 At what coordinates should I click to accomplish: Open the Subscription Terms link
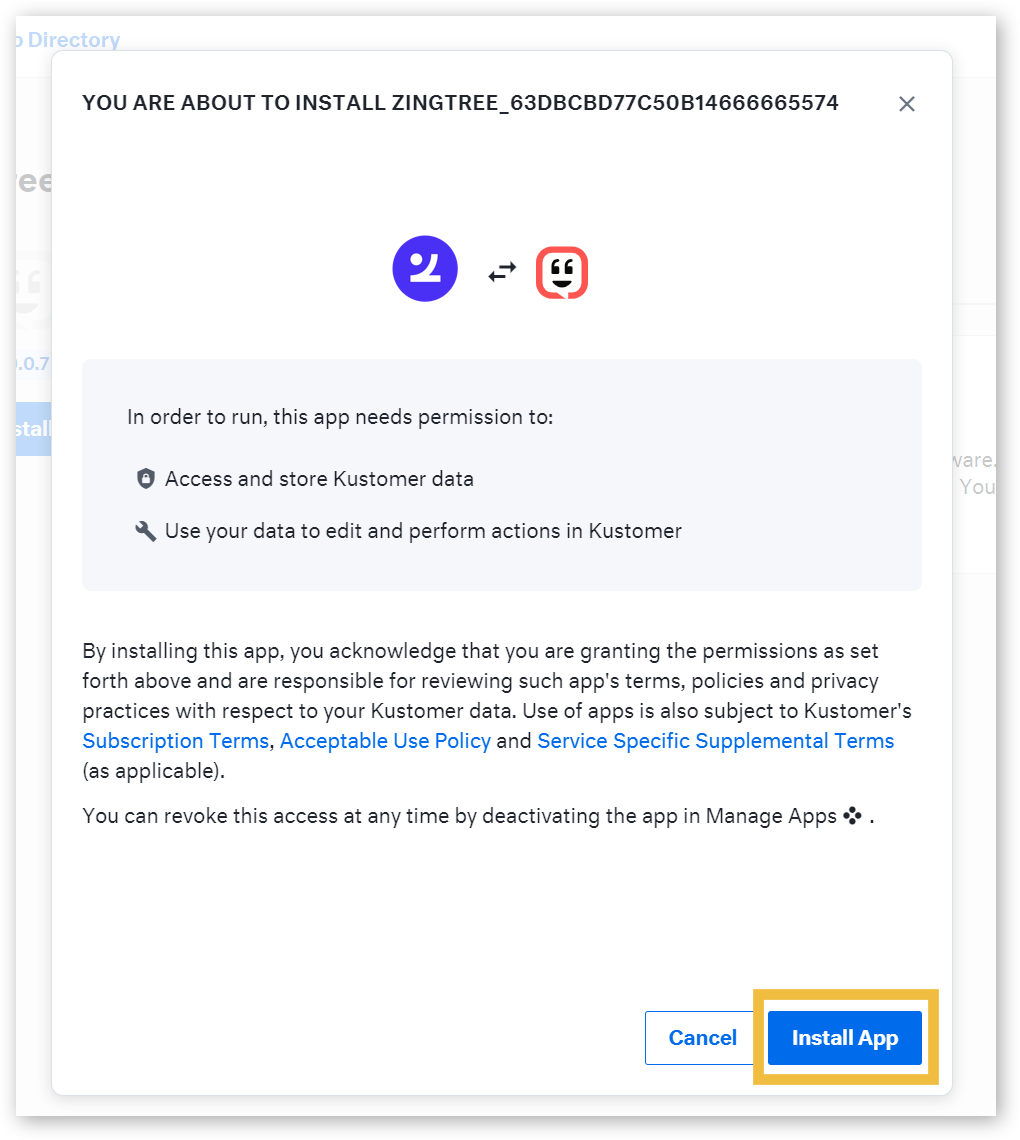click(x=175, y=741)
